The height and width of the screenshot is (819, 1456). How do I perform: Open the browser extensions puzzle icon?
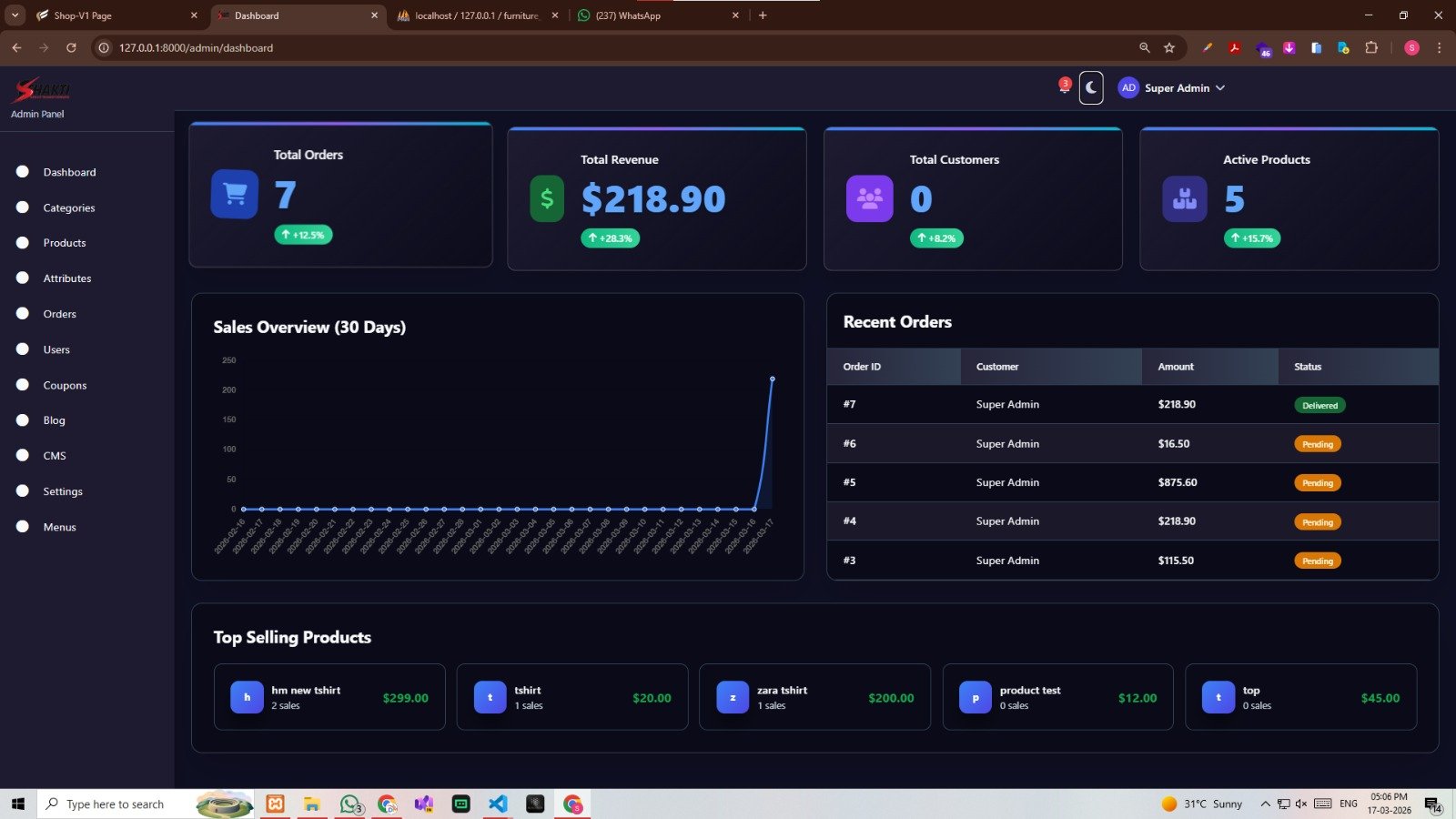pyautogui.click(x=1371, y=48)
